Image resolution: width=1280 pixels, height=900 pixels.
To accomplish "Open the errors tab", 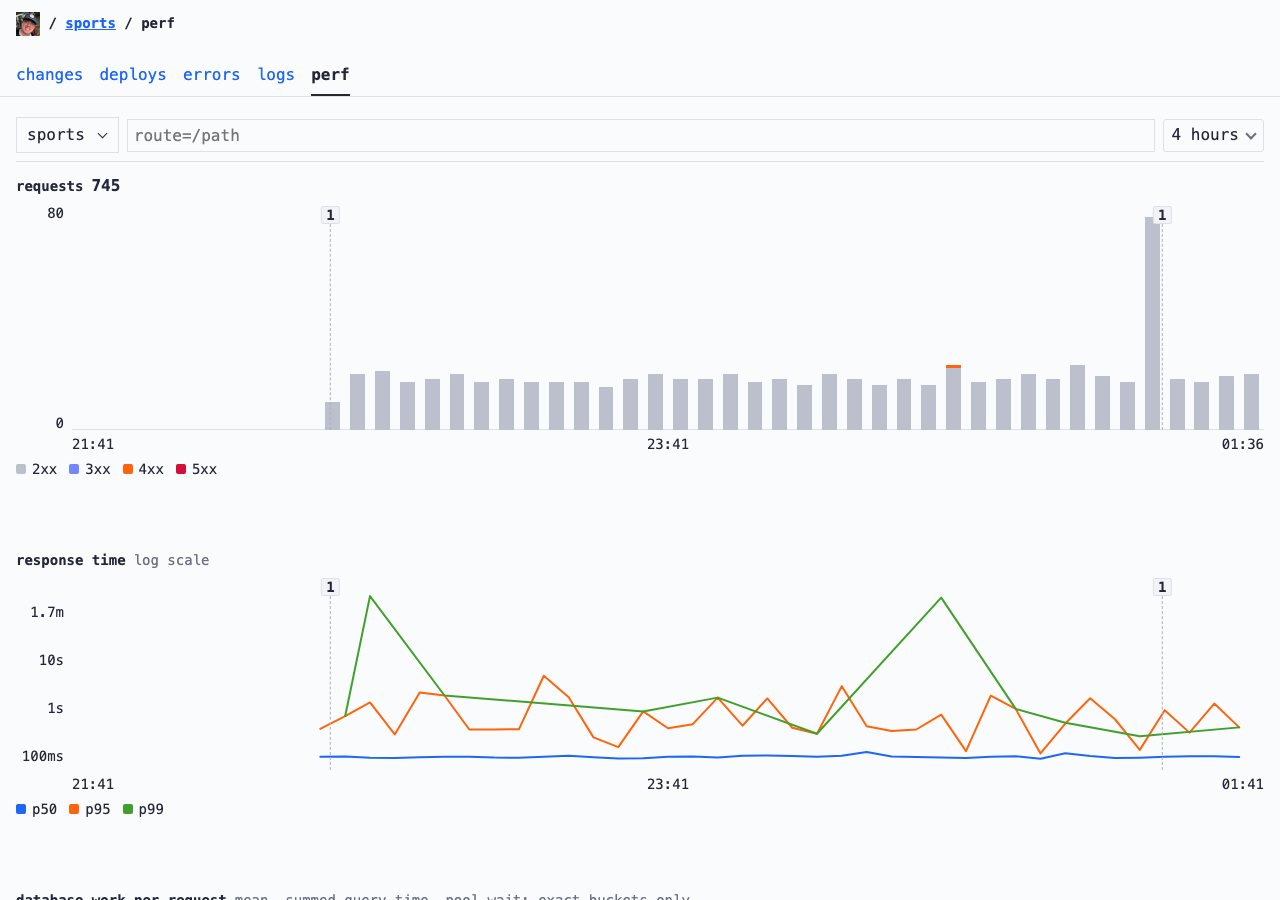I will click(212, 75).
